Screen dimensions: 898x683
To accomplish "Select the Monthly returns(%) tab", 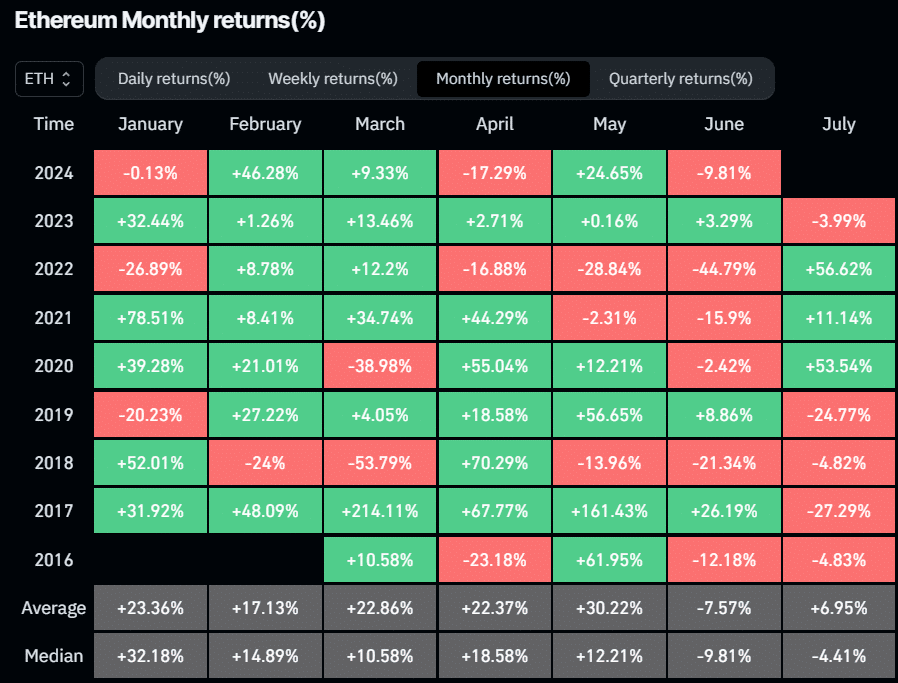I will click(503, 79).
